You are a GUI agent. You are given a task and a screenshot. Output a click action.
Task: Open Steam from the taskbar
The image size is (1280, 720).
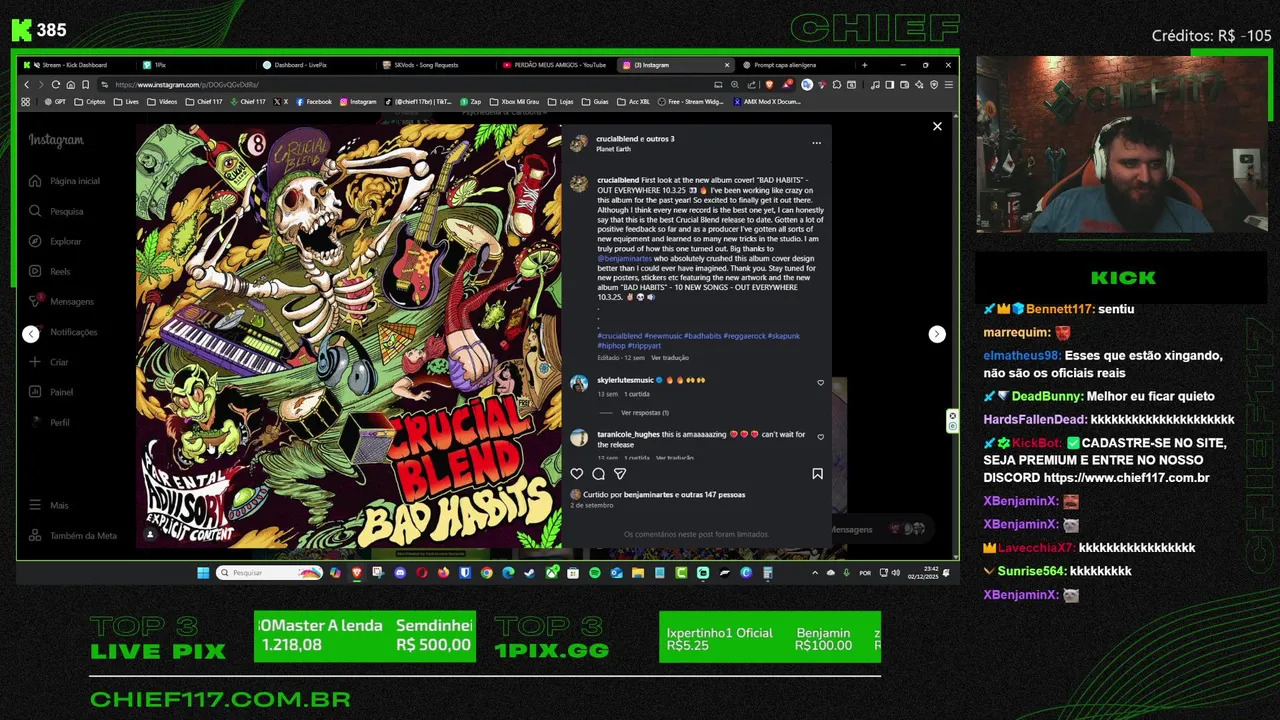[x=529, y=573]
